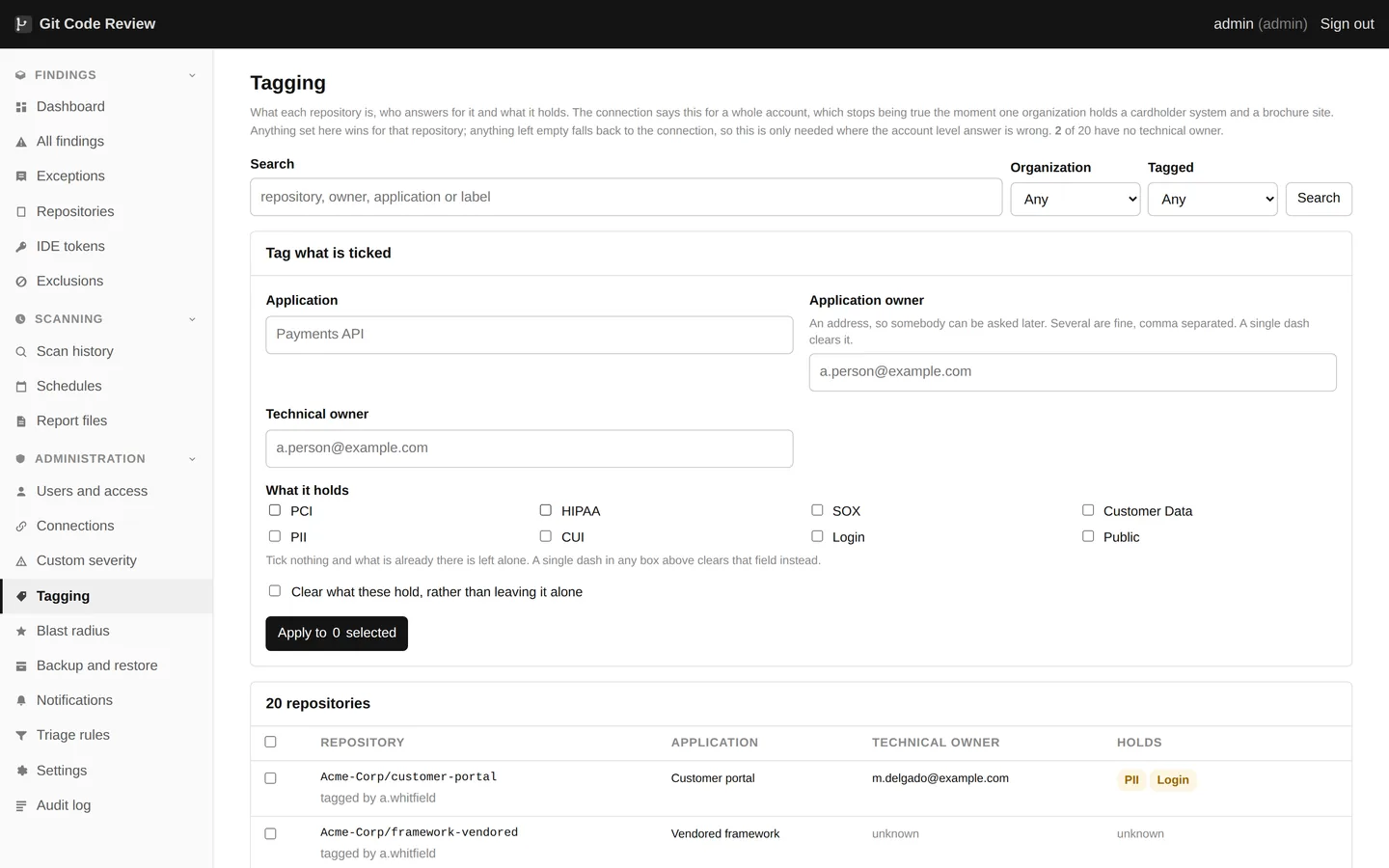Tick the HIPAA checkbox
Viewport: 1389px width, 868px height.
pos(546,510)
